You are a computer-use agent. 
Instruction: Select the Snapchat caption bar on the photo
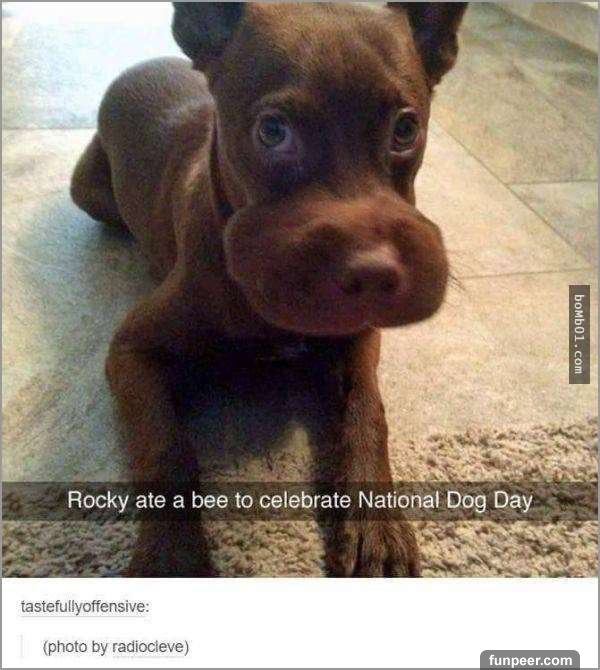(300, 501)
